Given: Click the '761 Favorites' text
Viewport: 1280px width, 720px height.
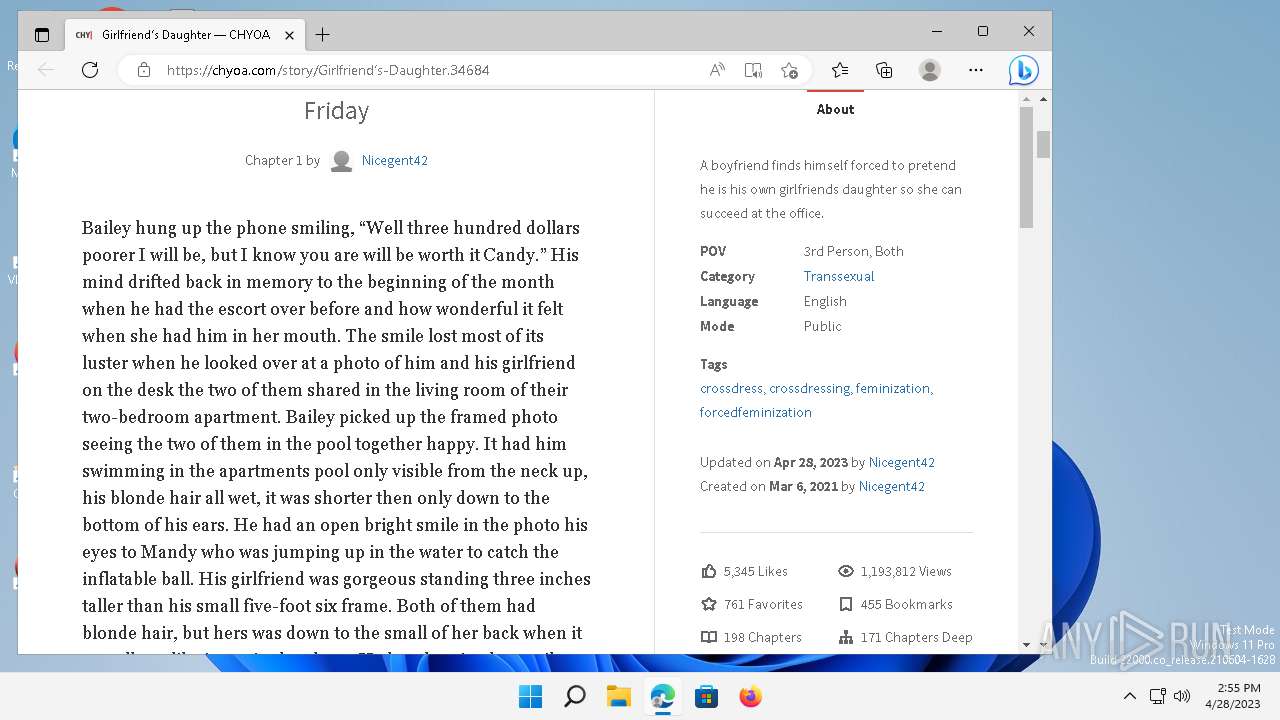Looking at the screenshot, I should (763, 604).
